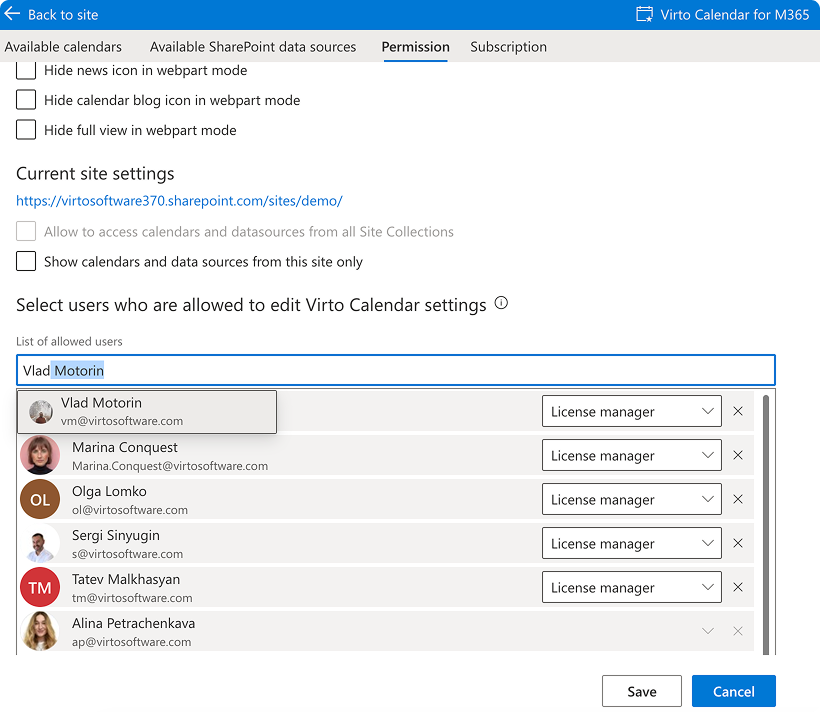
Task: Remove Olga Lomko using her X icon
Action: point(737,499)
